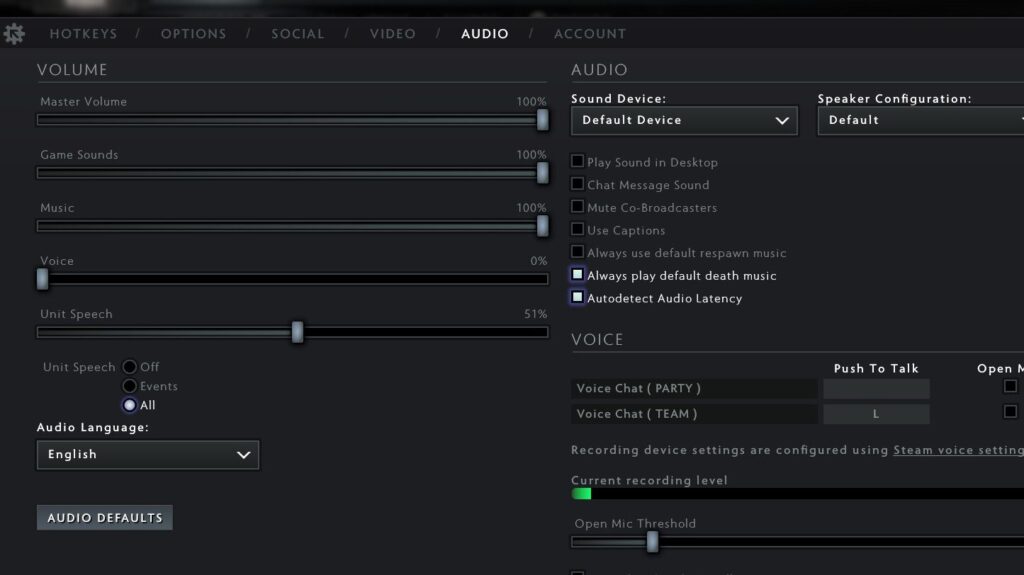Open the Speaker Configuration dropdown

920,120
